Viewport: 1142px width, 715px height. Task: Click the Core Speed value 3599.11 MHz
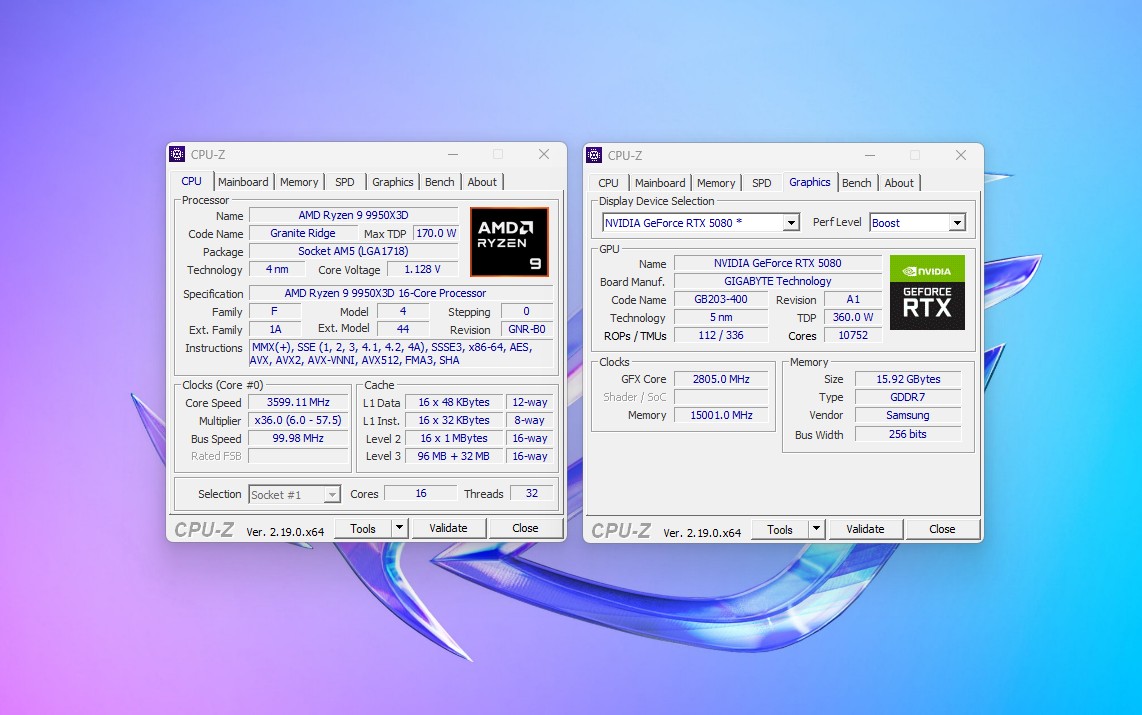[x=299, y=402]
